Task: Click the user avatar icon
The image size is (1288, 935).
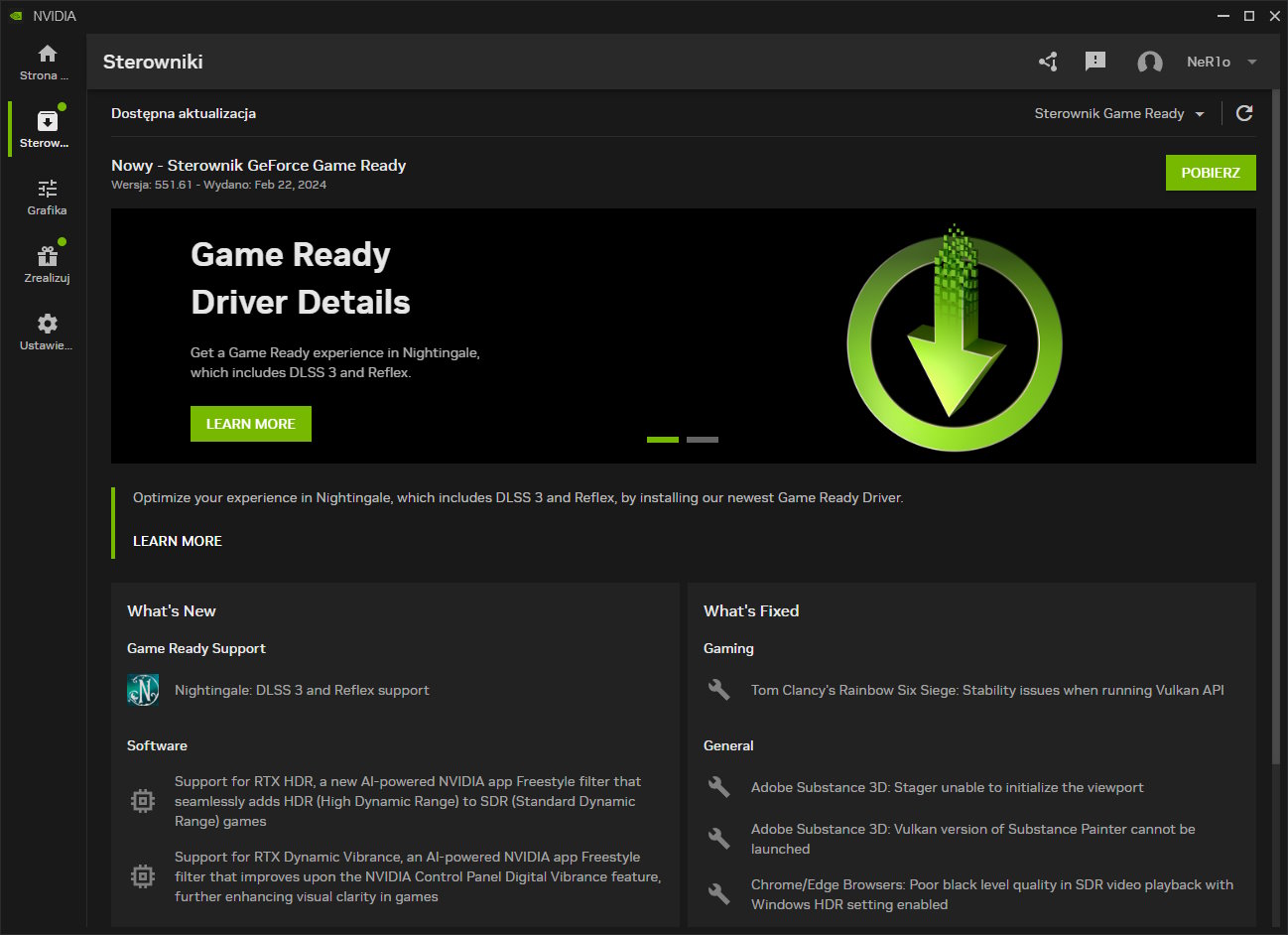Action: (1149, 63)
